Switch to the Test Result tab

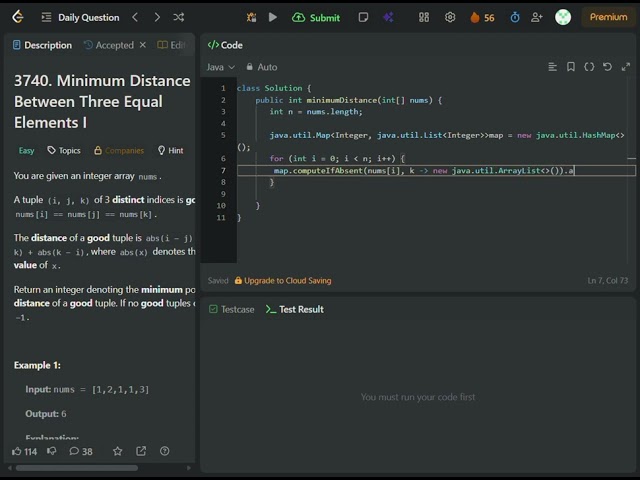[295, 309]
